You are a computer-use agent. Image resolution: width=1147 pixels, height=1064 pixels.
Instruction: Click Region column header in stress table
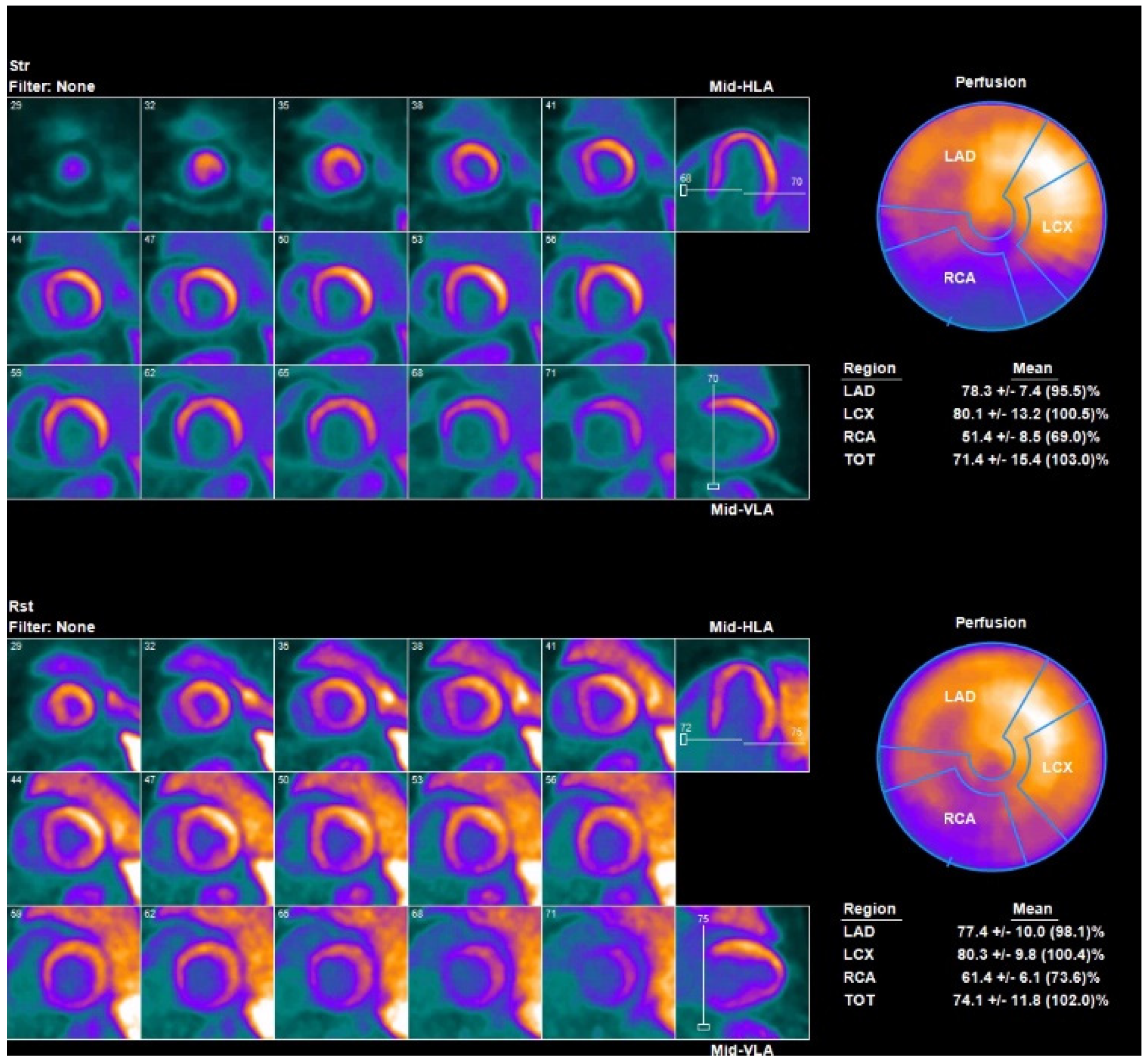tap(870, 368)
